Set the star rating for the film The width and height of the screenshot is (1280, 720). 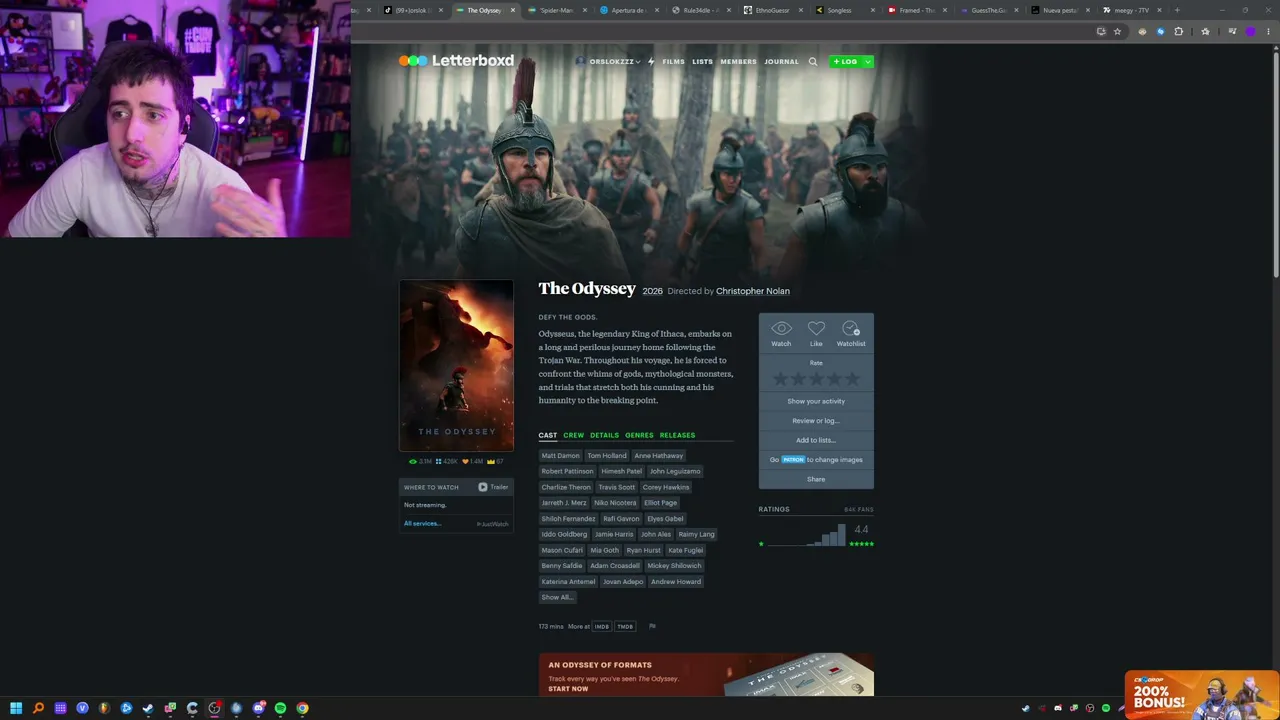816,379
